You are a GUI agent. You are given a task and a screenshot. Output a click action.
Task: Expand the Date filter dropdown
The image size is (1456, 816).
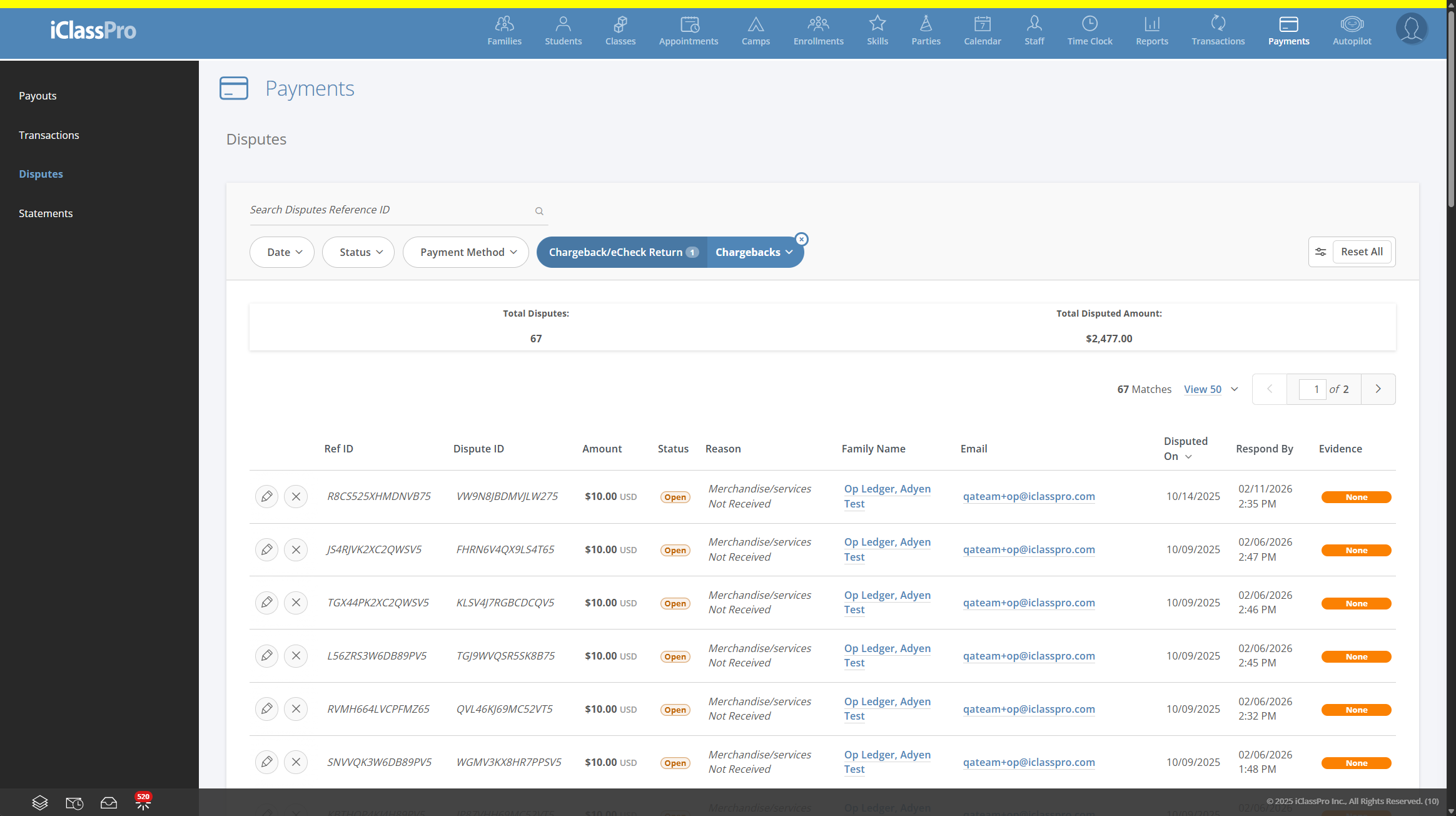[x=281, y=252]
